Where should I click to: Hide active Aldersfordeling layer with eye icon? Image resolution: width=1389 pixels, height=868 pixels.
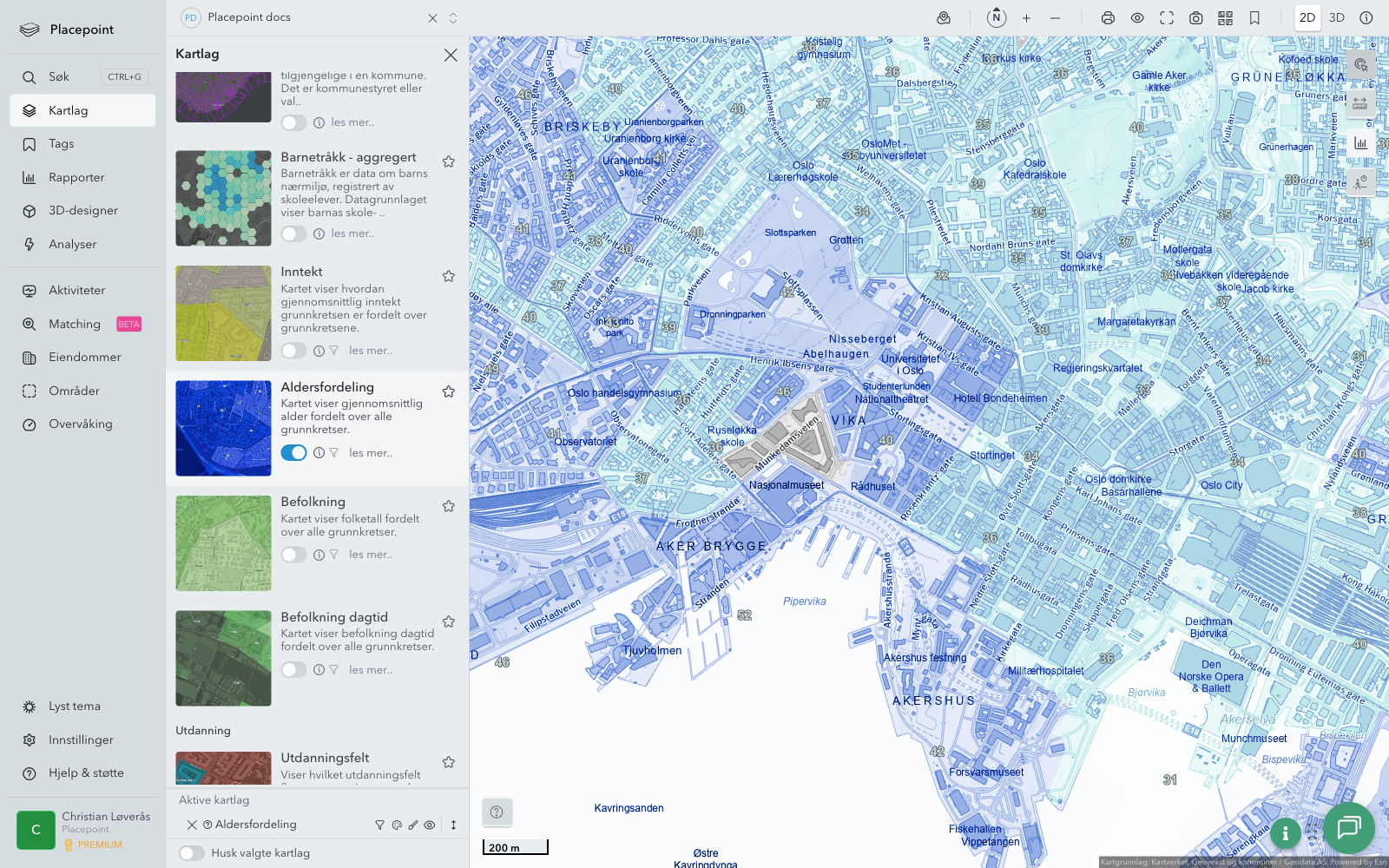(430, 825)
